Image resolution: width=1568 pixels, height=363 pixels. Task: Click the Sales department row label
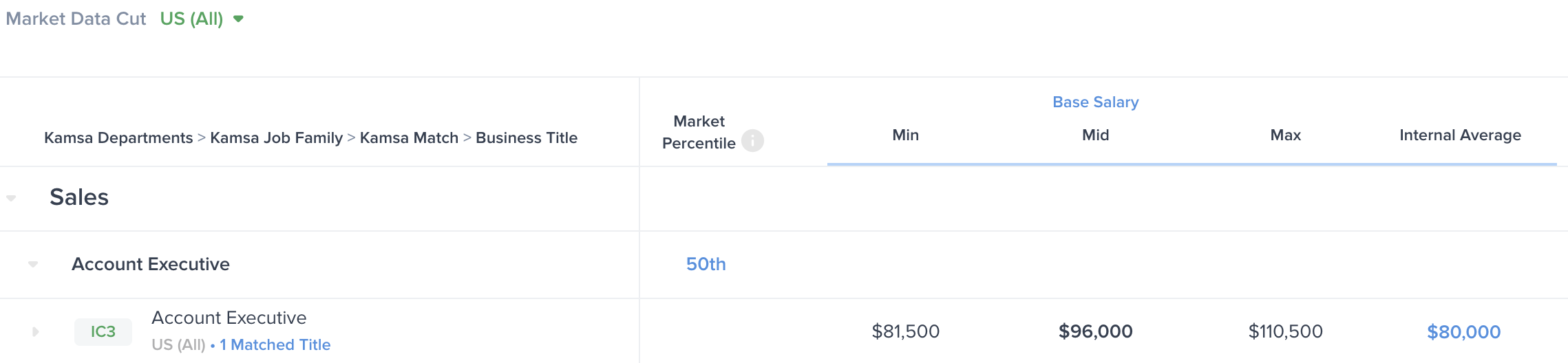tap(79, 197)
